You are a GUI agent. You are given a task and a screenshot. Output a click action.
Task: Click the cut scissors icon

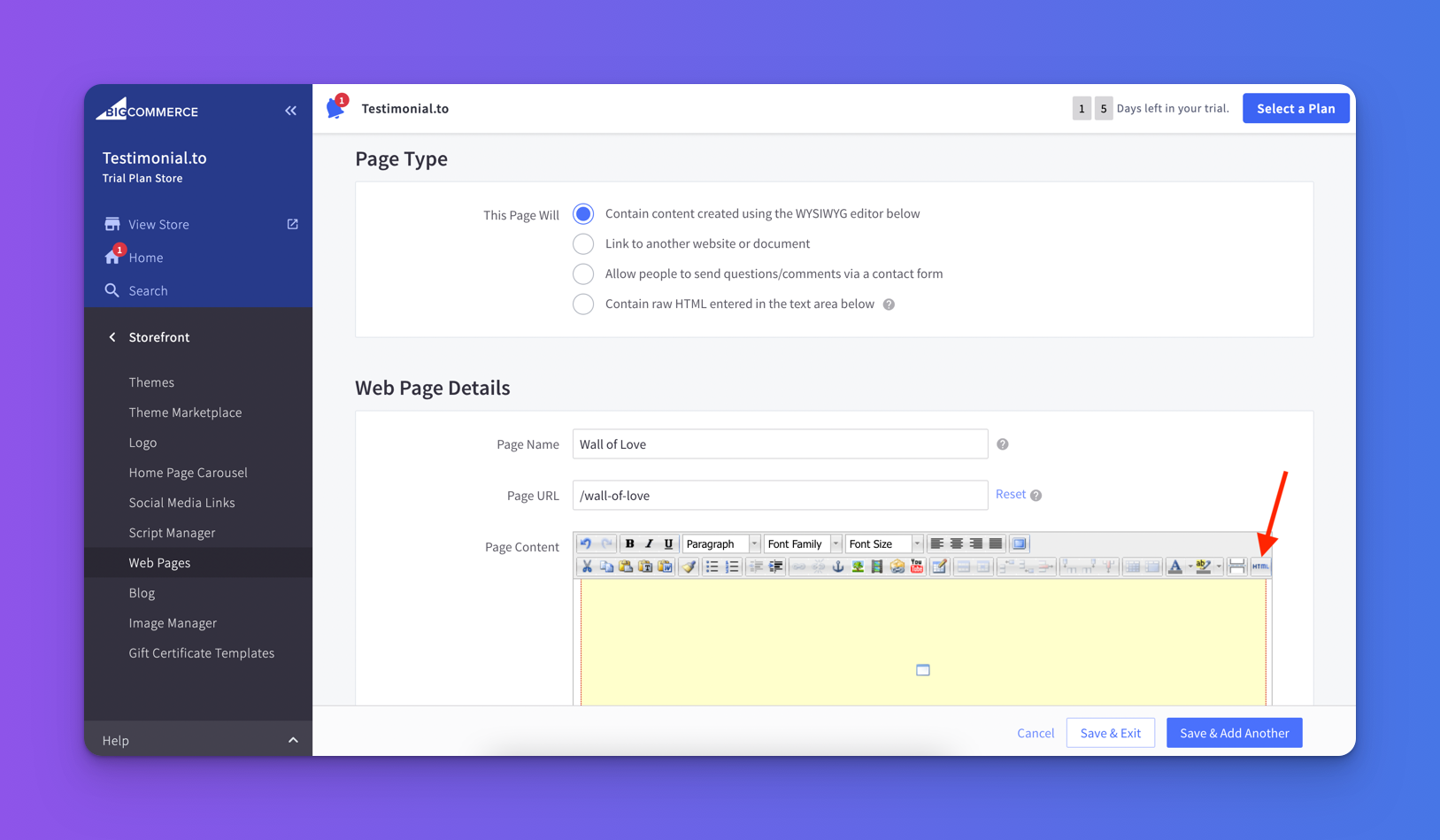(586, 566)
